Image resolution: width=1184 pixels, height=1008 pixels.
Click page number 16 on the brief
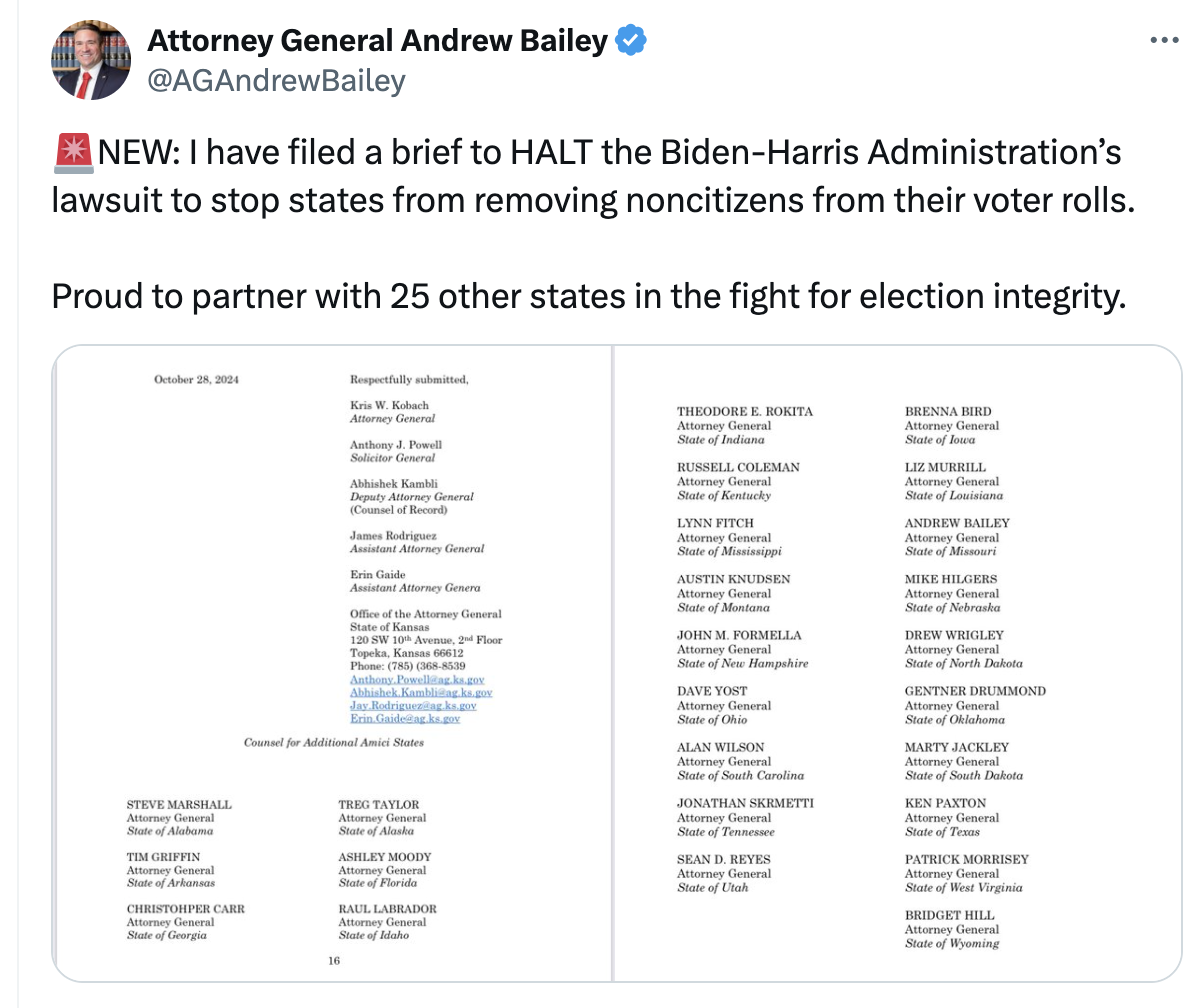[x=334, y=961]
